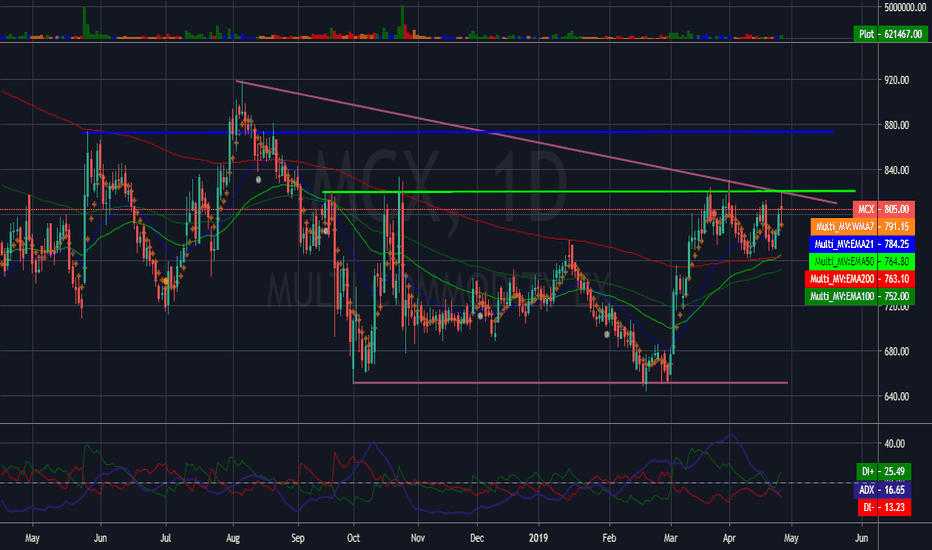Image resolution: width=932 pixels, height=550 pixels.
Task: Click the 2019 label on time axis
Action: [539, 538]
